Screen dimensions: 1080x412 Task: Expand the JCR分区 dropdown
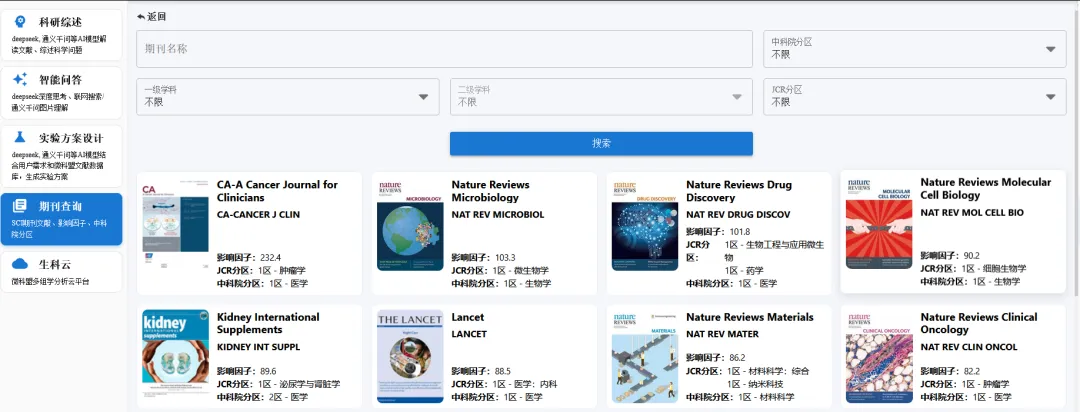tap(915, 96)
